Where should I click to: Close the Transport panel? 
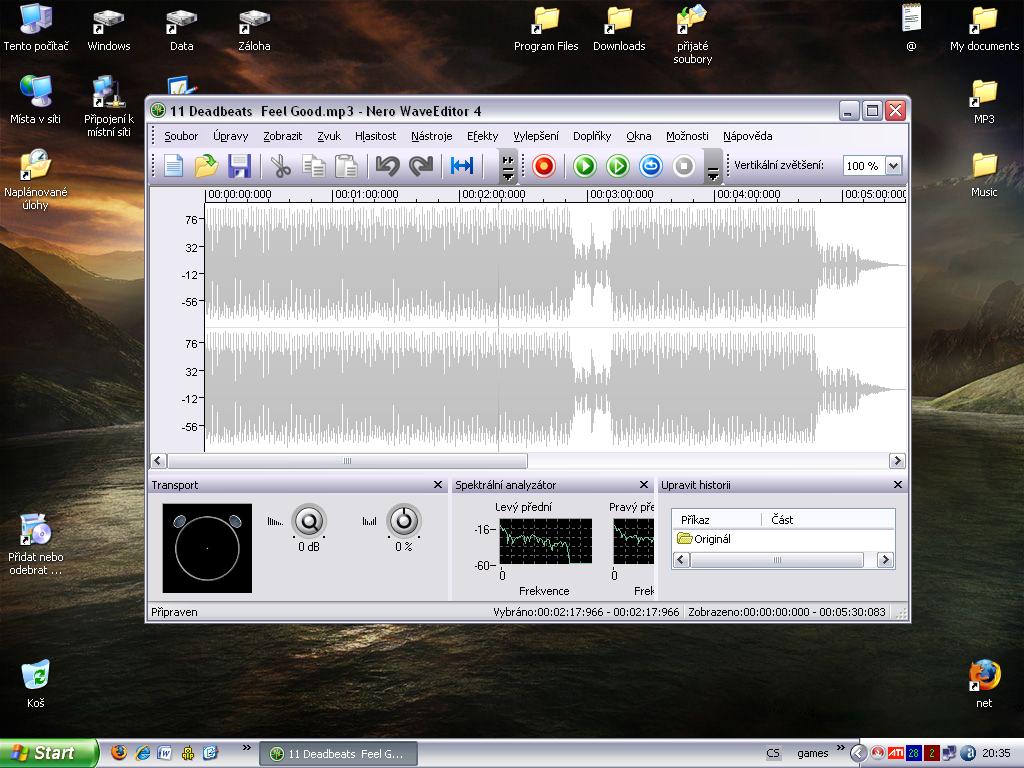pos(438,485)
